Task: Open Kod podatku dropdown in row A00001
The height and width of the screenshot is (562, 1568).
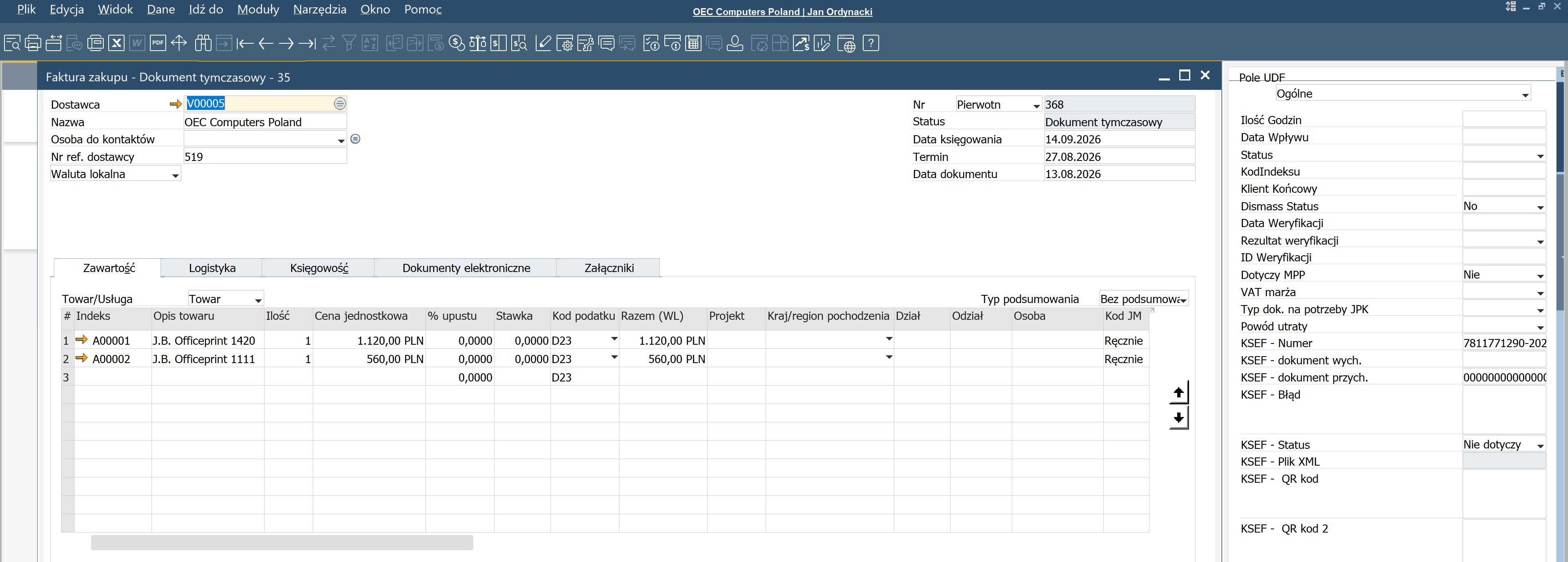Action: (x=614, y=339)
